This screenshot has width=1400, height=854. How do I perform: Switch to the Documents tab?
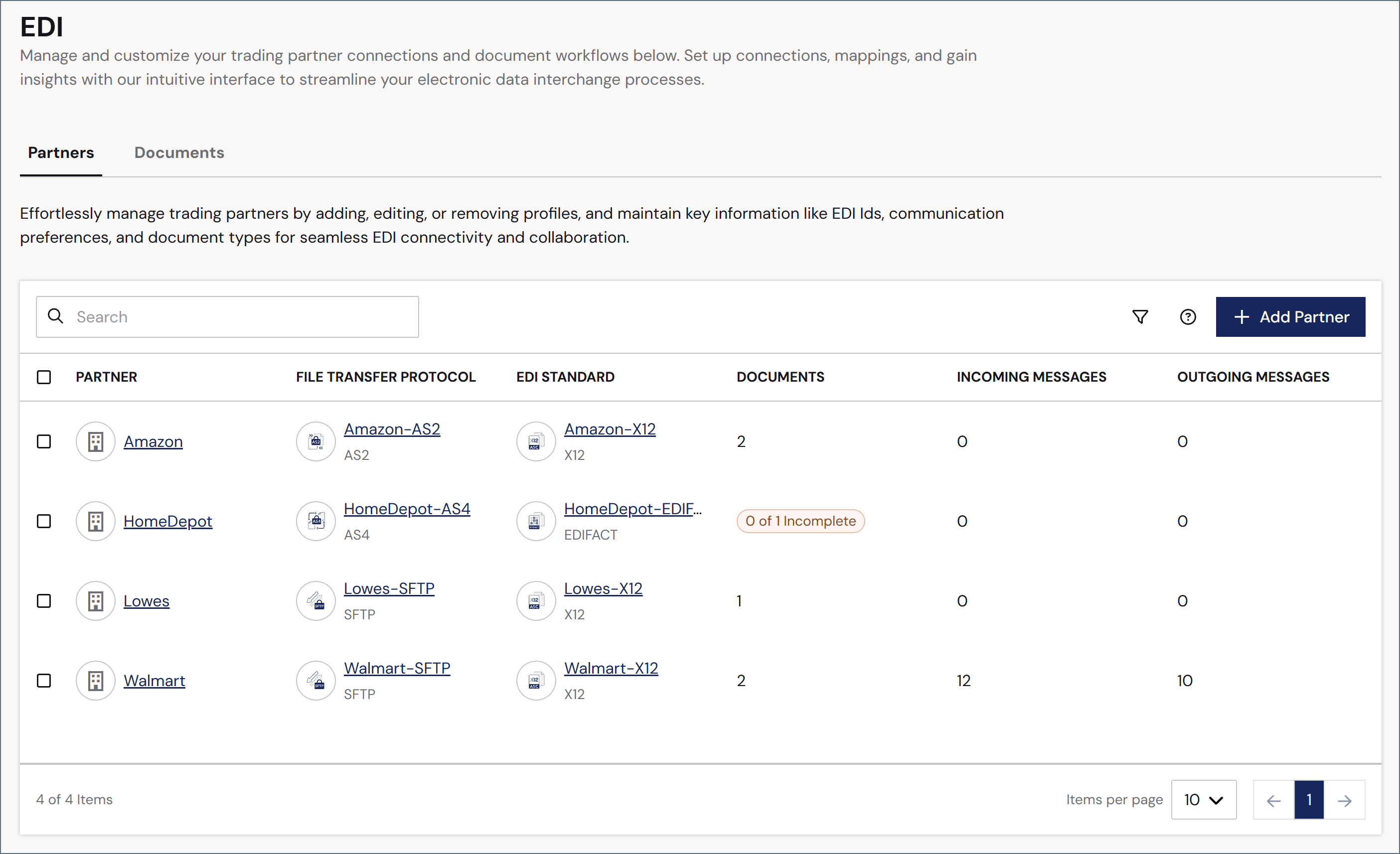(x=179, y=152)
